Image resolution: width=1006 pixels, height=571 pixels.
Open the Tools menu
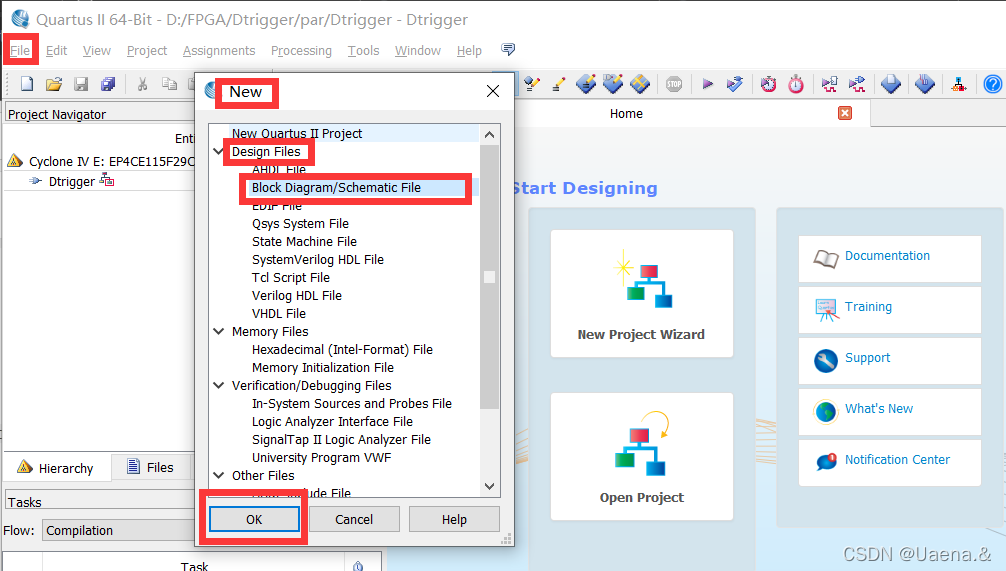[x=363, y=51]
